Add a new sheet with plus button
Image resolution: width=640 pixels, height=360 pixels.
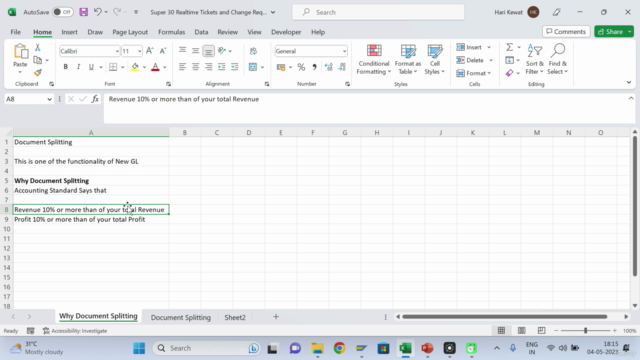[x=276, y=317]
